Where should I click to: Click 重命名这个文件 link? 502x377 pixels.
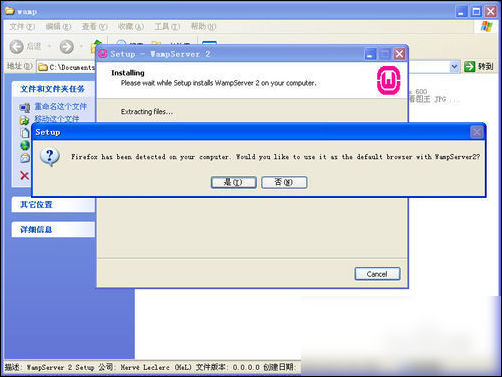(x=61, y=107)
